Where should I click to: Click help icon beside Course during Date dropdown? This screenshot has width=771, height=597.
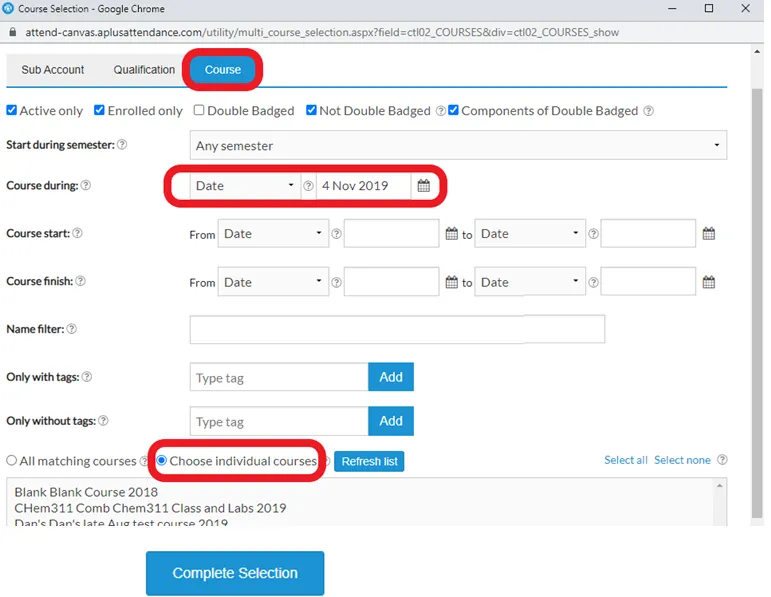point(308,186)
